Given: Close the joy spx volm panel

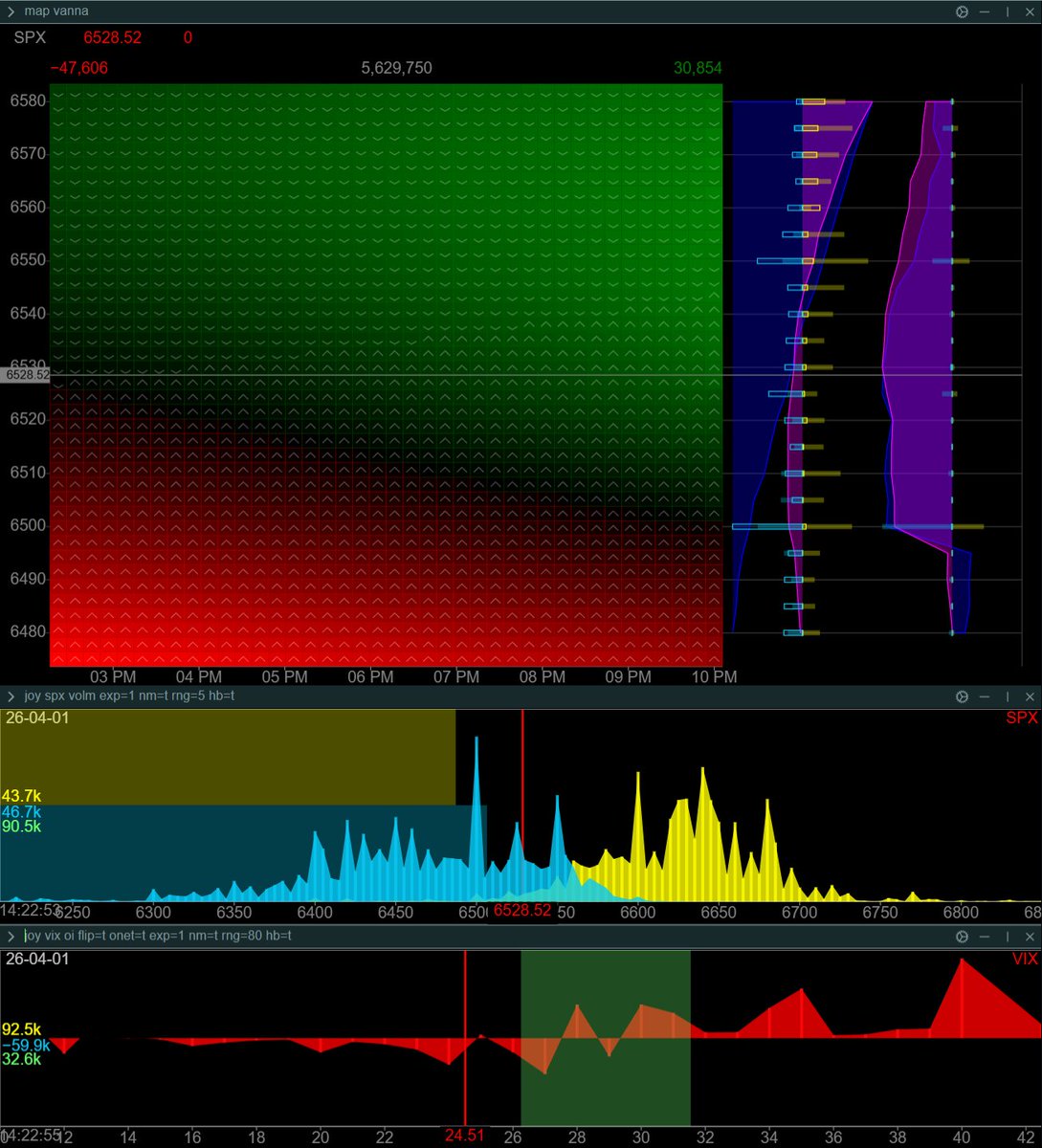Looking at the screenshot, I should point(1030,696).
